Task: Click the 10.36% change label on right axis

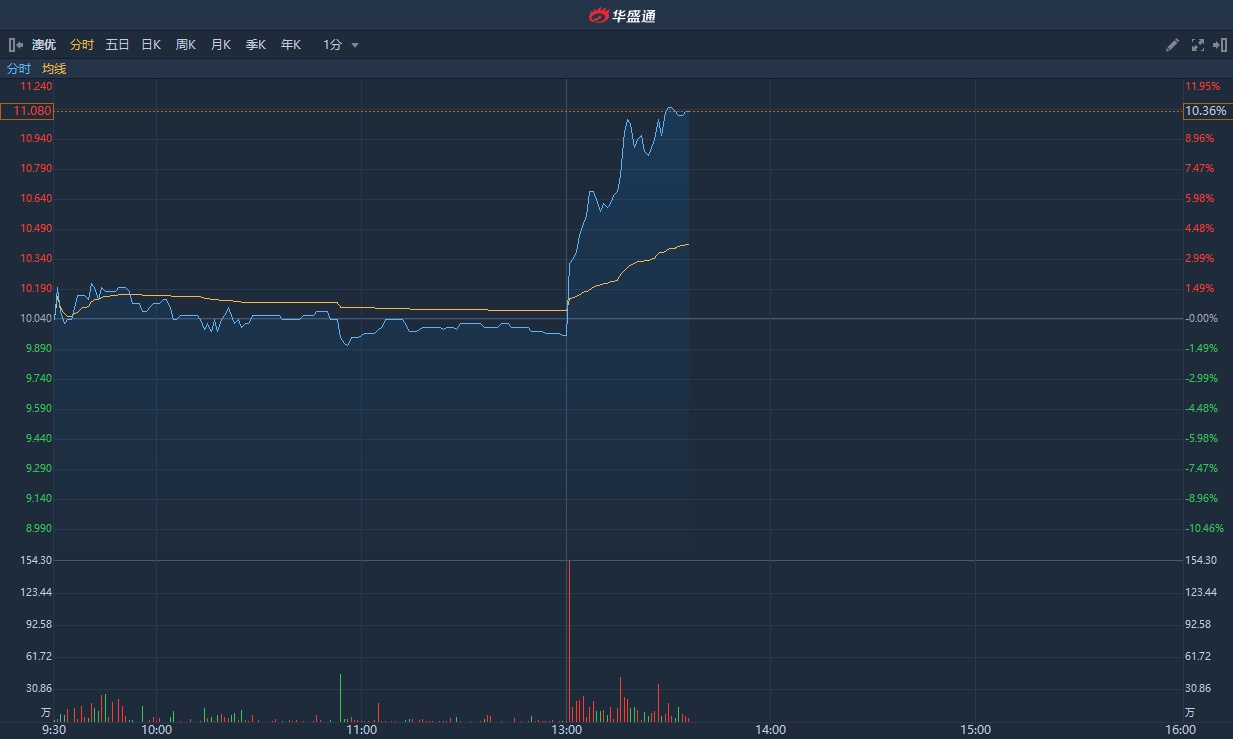Action: click(x=1206, y=111)
